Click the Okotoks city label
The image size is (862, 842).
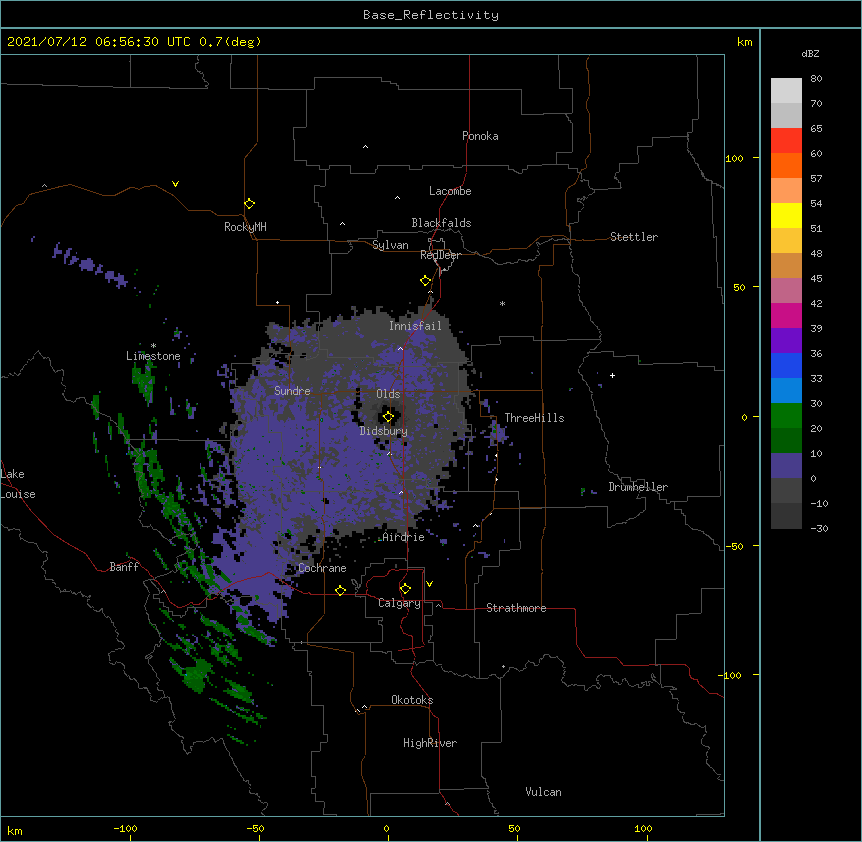coord(412,700)
